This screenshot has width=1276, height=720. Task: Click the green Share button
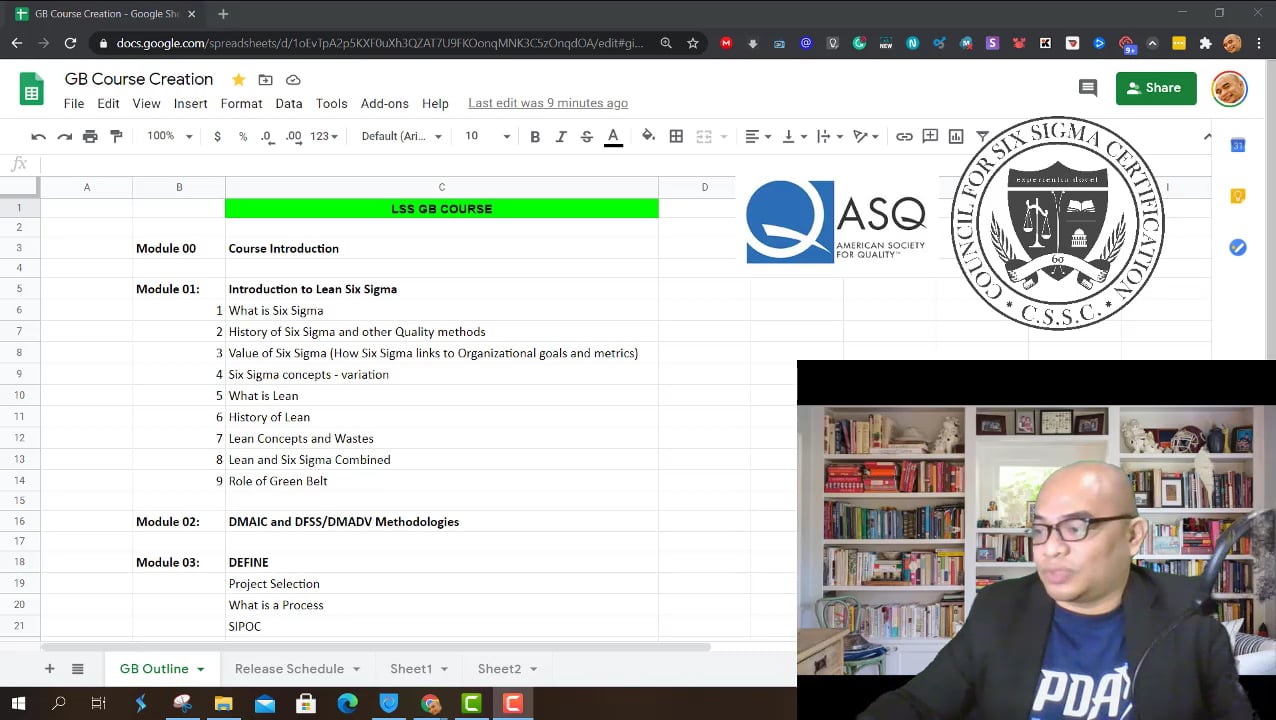point(1156,88)
